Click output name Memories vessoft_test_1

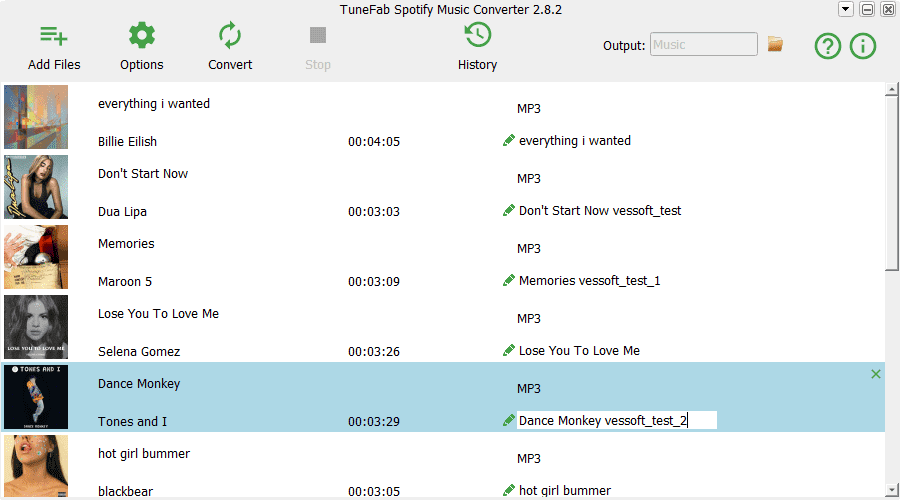tap(589, 281)
